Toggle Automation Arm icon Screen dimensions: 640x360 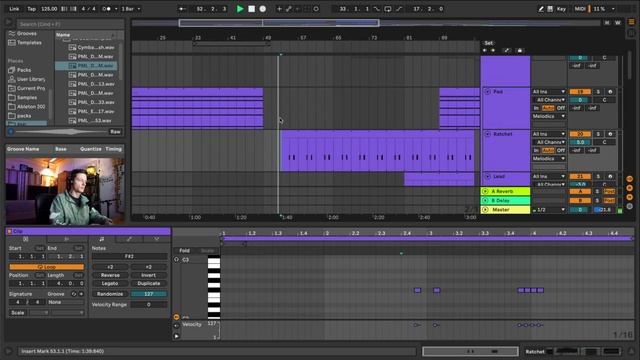click(289, 9)
